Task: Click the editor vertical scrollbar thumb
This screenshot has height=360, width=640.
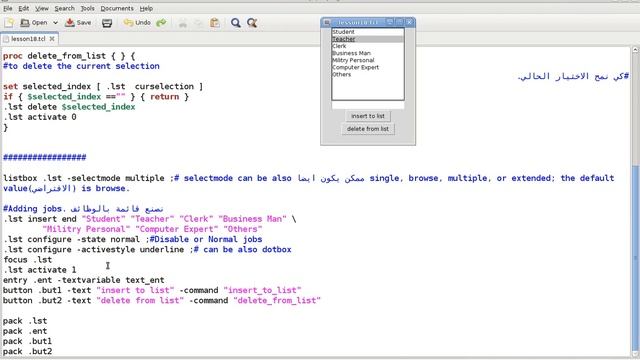Action: tap(636, 259)
